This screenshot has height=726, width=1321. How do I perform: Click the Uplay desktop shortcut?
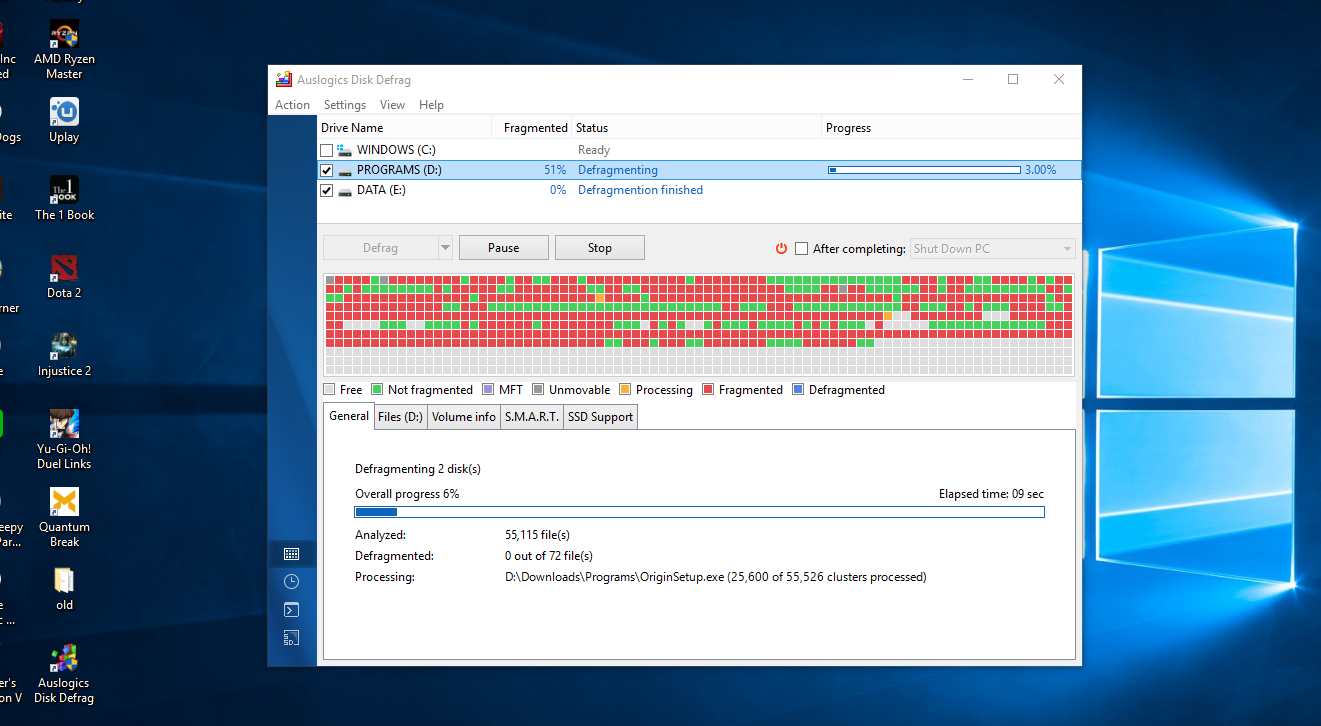click(64, 121)
